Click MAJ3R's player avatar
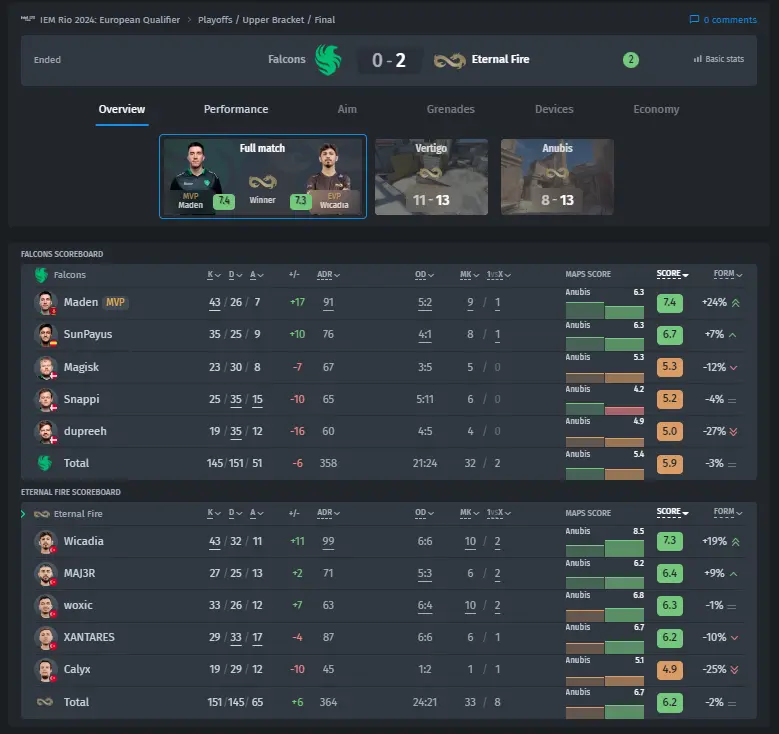This screenshot has height=734, width=779. point(46,574)
